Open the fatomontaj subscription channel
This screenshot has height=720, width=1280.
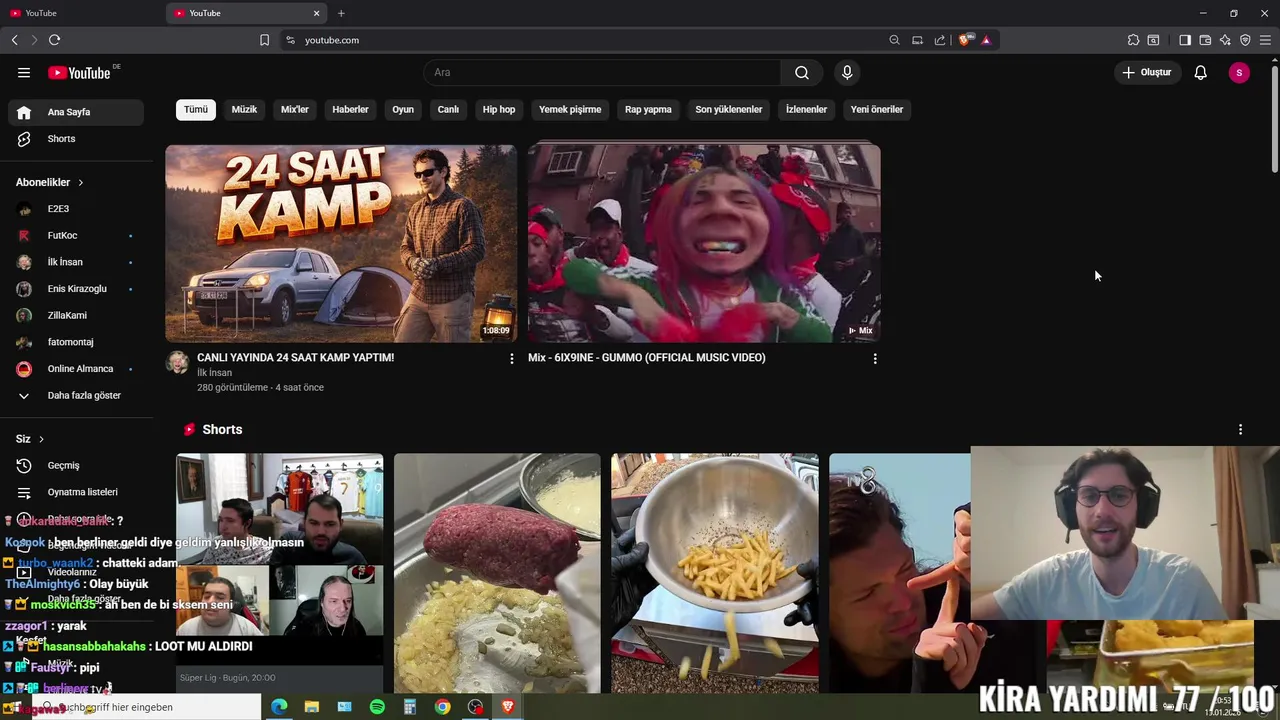tap(76, 342)
